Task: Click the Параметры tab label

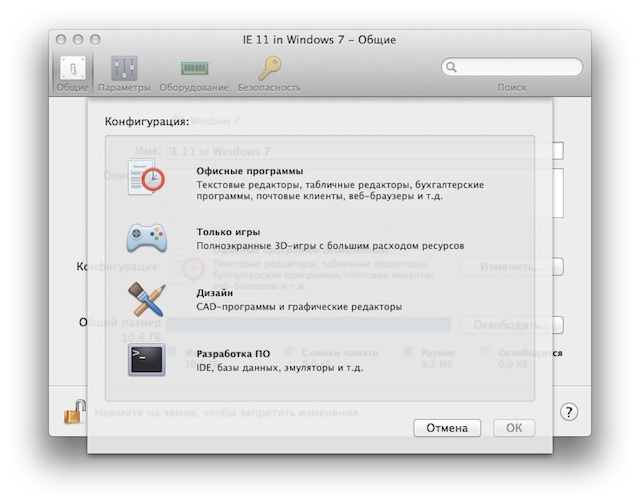Action: 124,87
